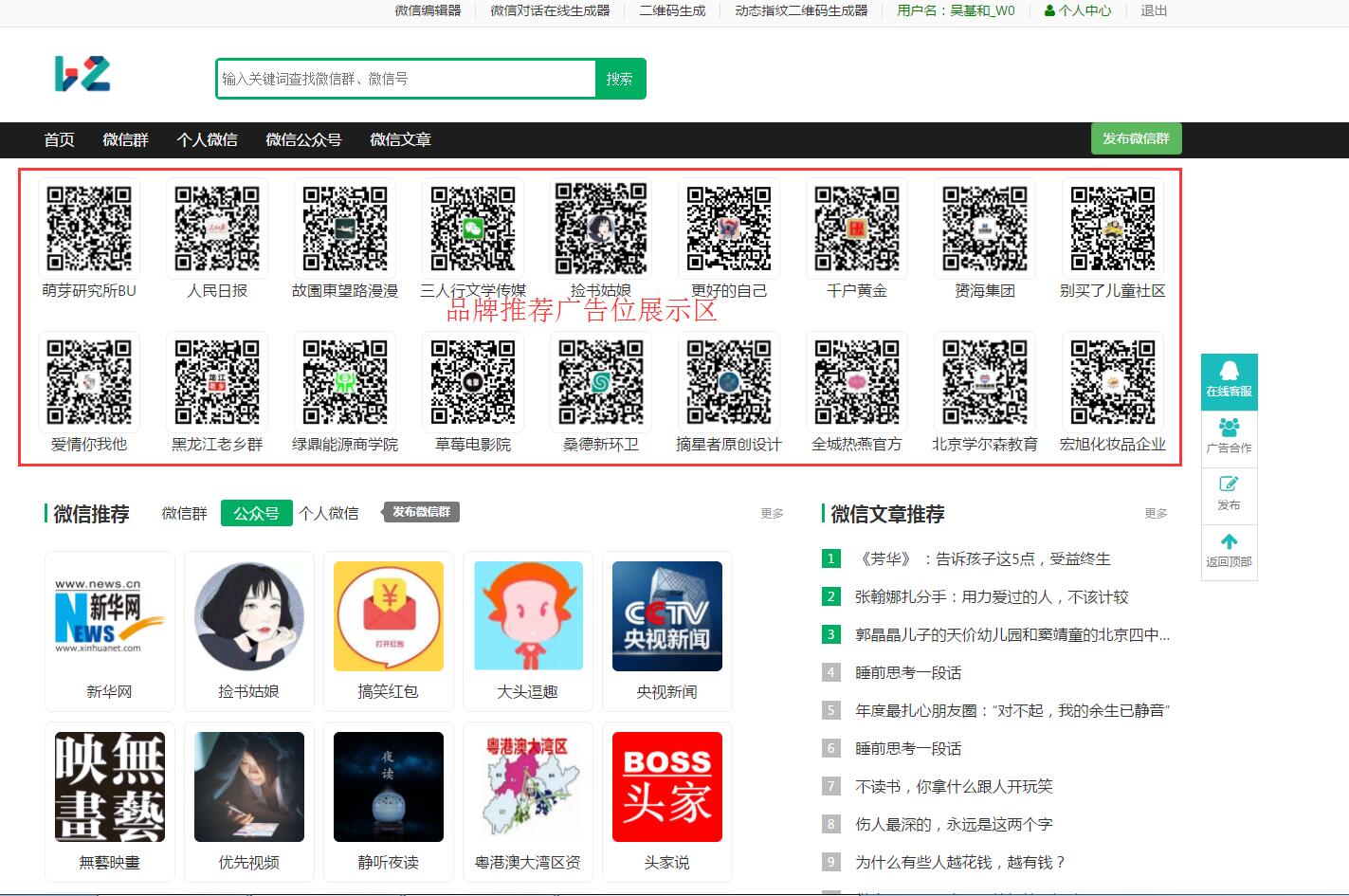The width and height of the screenshot is (1349, 896).
Task: Open the 在线客服 chat icon
Action: [x=1229, y=381]
